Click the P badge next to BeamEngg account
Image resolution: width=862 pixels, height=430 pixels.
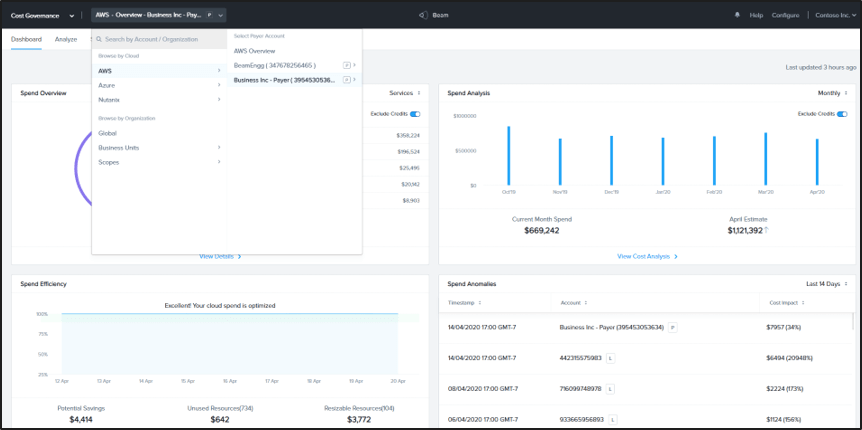pyautogui.click(x=346, y=65)
